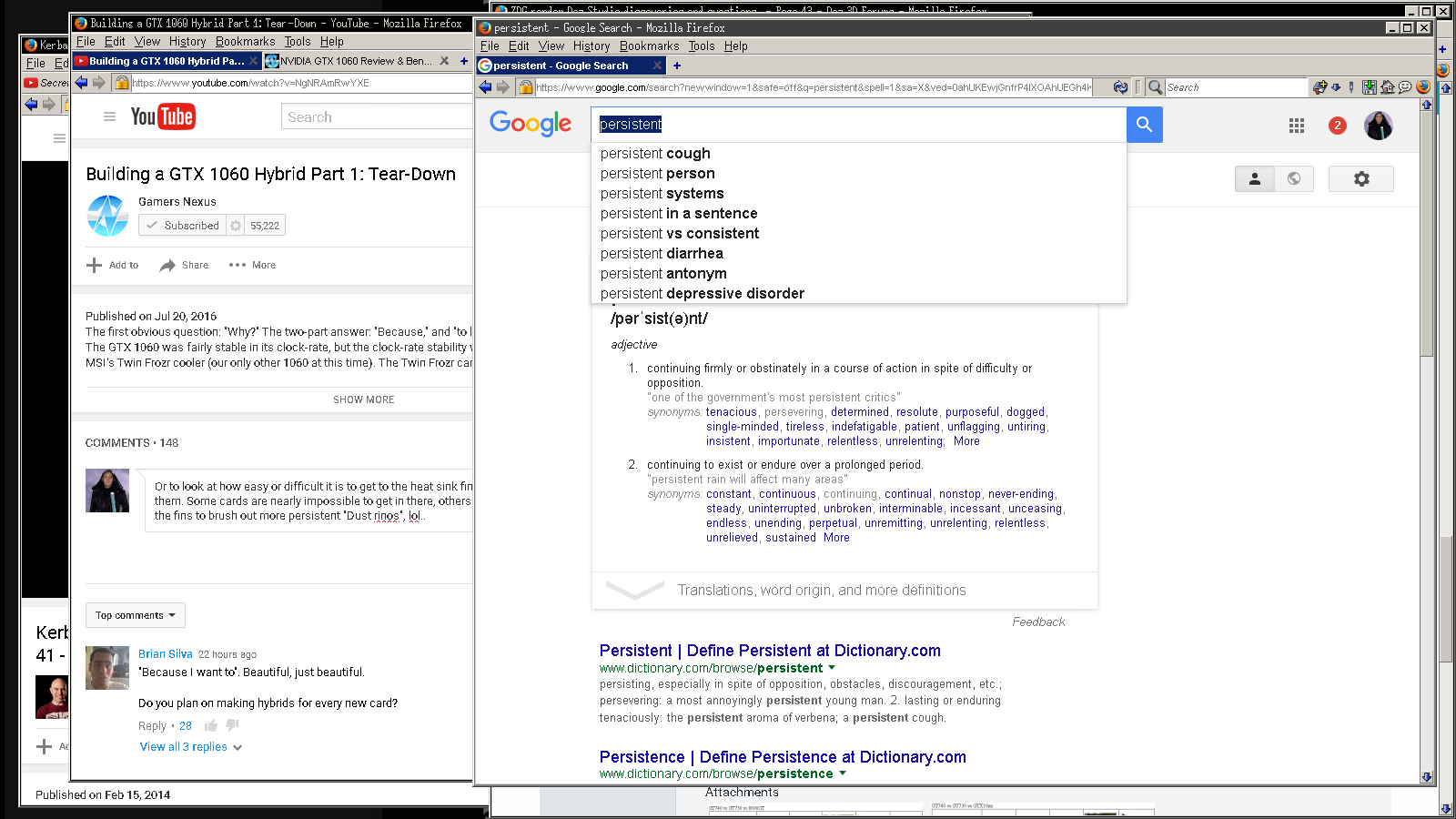Open the File menu in the Google window
This screenshot has height=819, width=1456.
pos(490,45)
